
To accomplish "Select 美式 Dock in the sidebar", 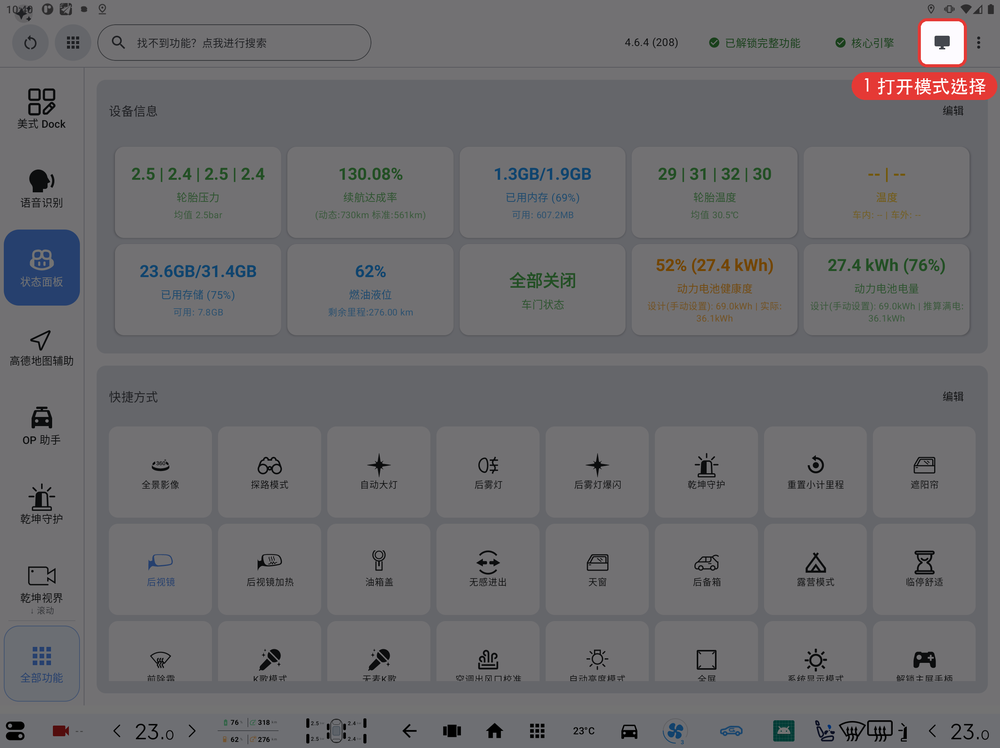I will 41,109.
